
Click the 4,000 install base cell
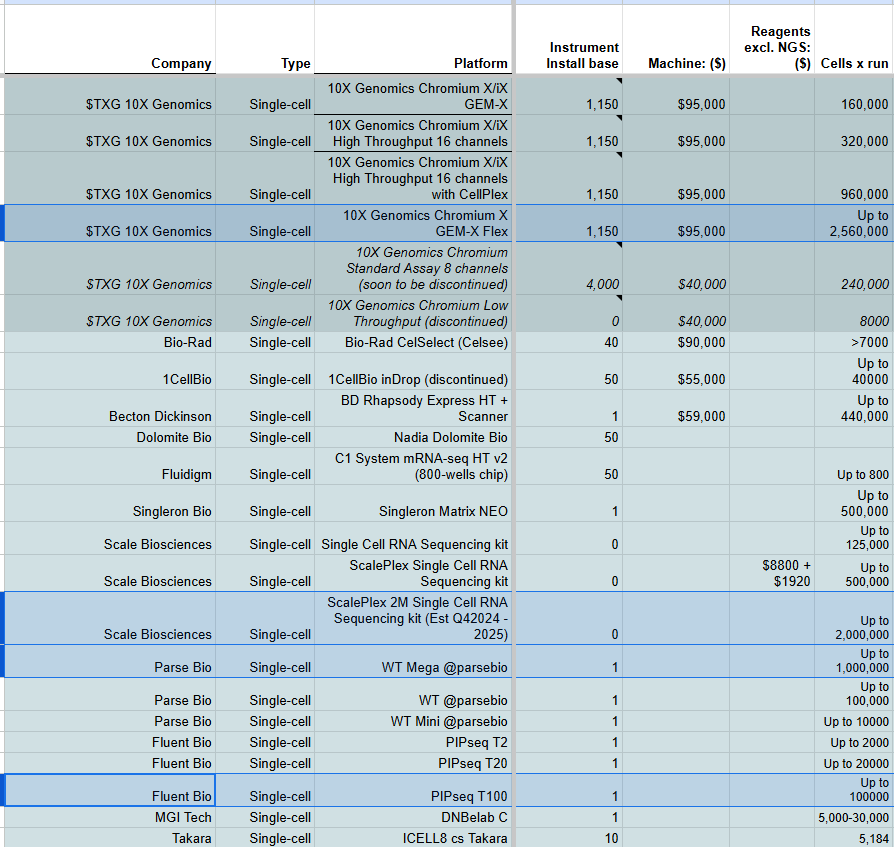(569, 268)
